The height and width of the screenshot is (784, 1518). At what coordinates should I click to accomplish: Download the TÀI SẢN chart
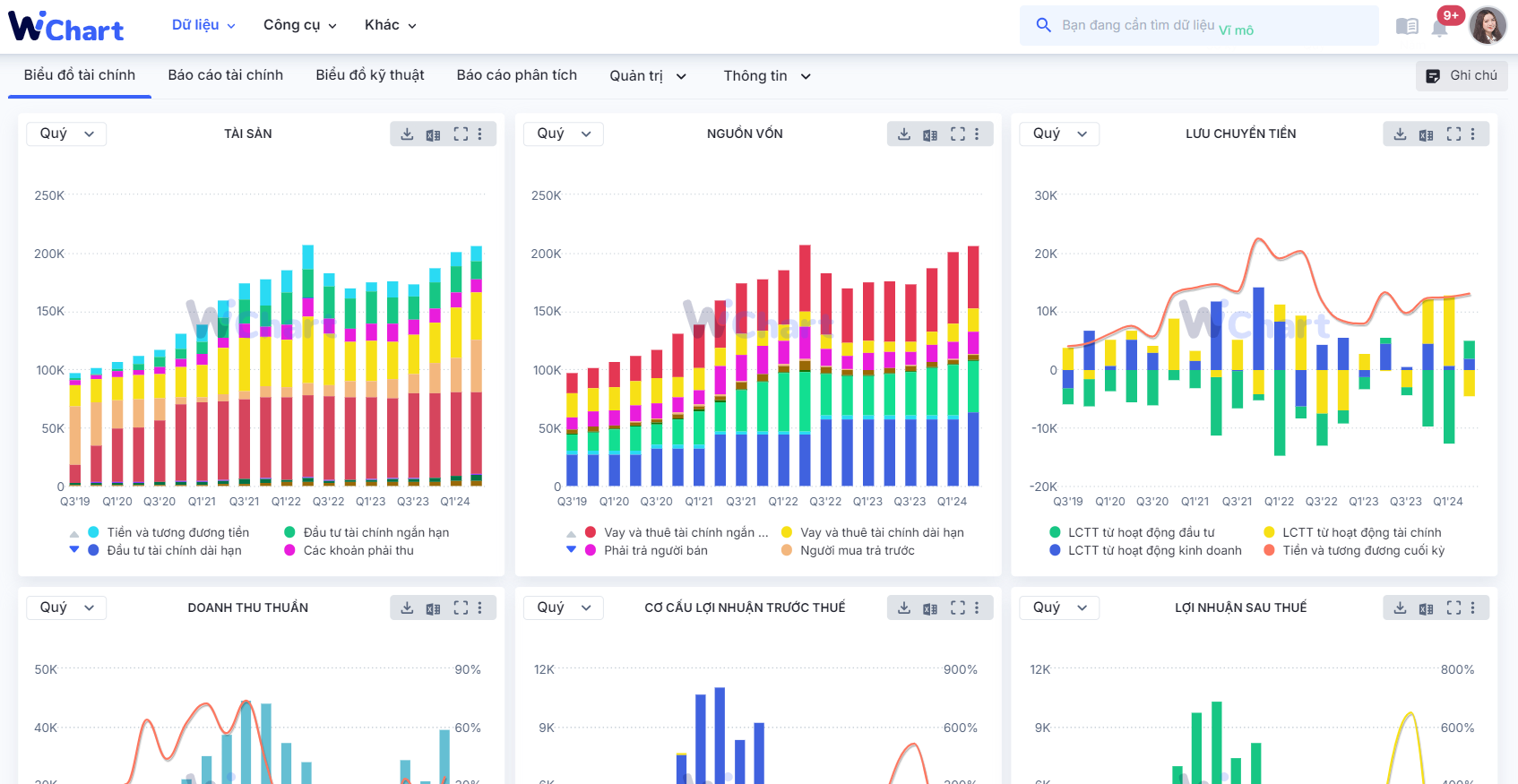tap(407, 134)
